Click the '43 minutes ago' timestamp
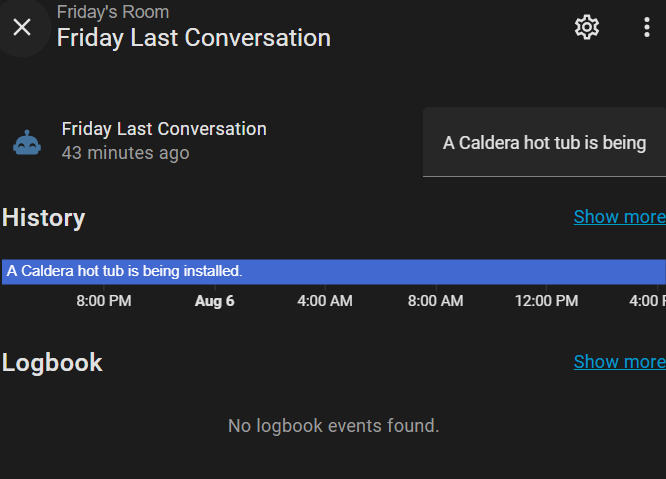 pyautogui.click(x=125, y=153)
